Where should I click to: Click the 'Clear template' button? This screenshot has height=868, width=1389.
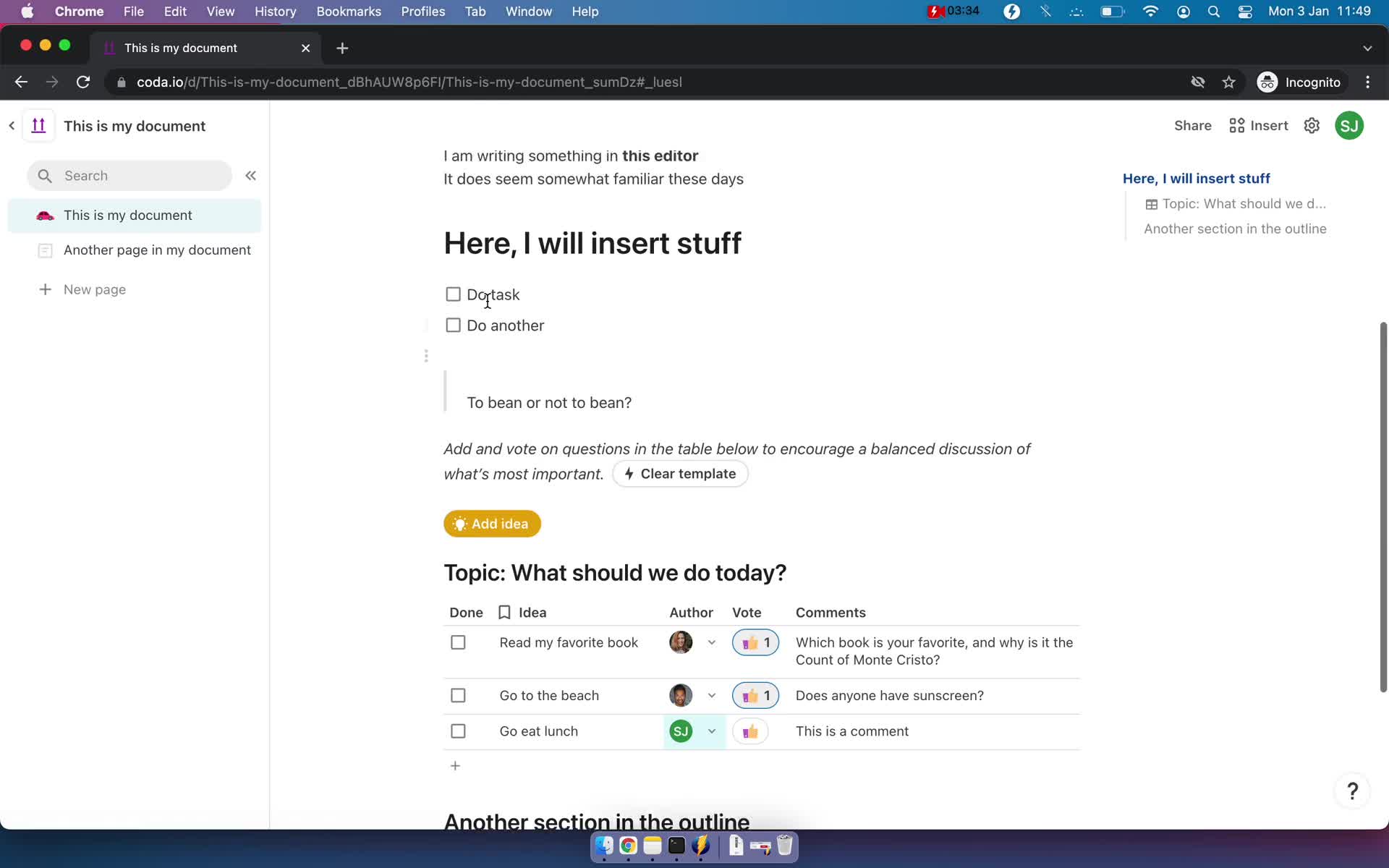[680, 473]
